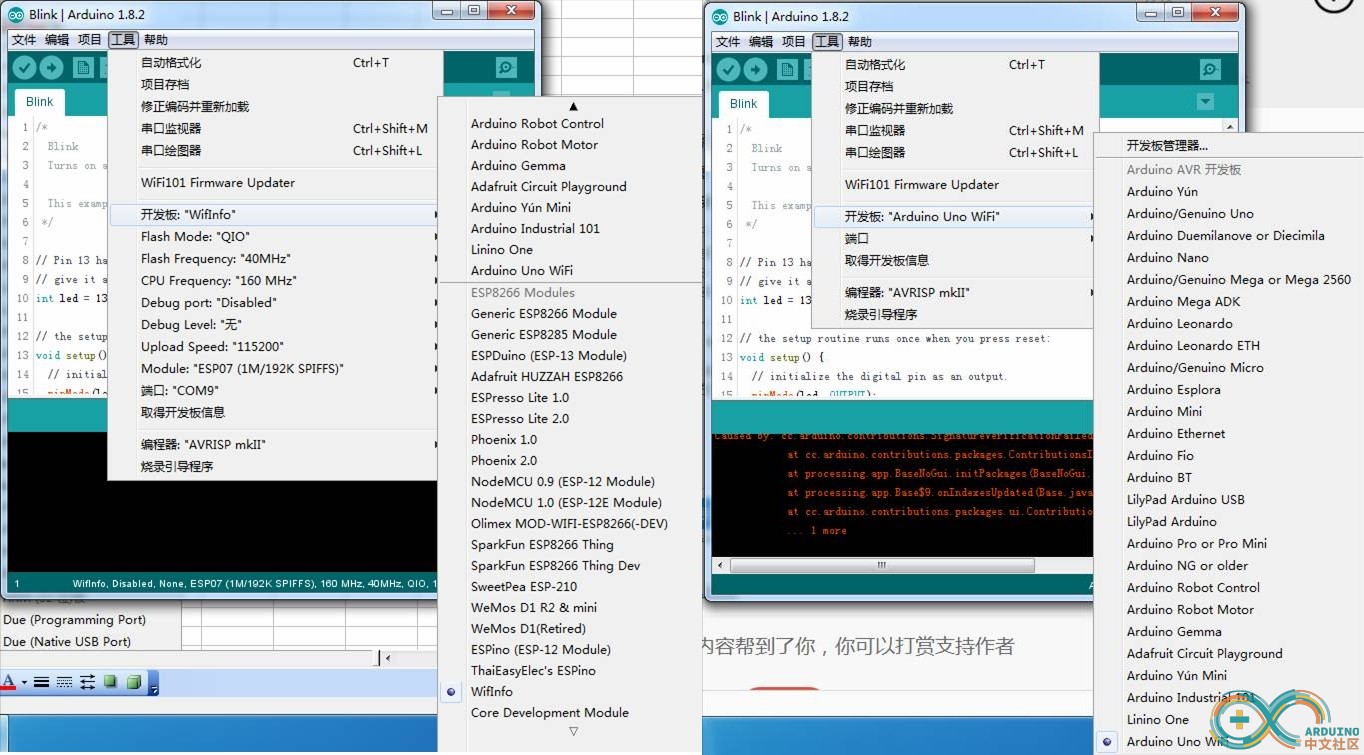Click Upload arrow icon in right Arduino window
Viewport: 1364px width, 755px height.
tap(755, 70)
